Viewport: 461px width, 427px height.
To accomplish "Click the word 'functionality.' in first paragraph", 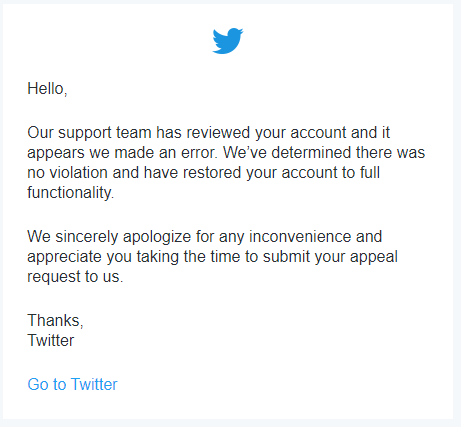I will coord(71,193).
